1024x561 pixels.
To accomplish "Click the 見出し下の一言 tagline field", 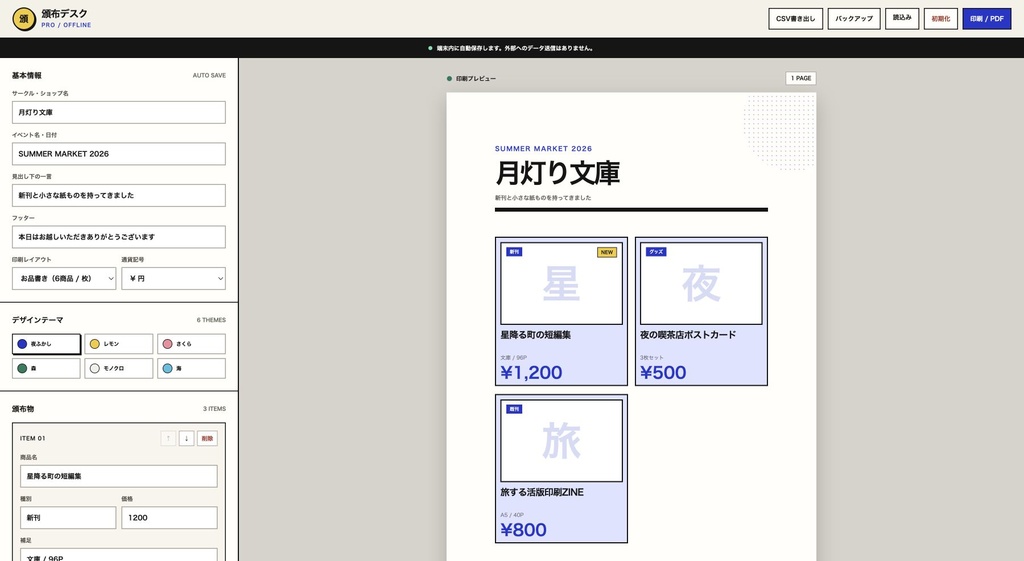I will coord(119,195).
